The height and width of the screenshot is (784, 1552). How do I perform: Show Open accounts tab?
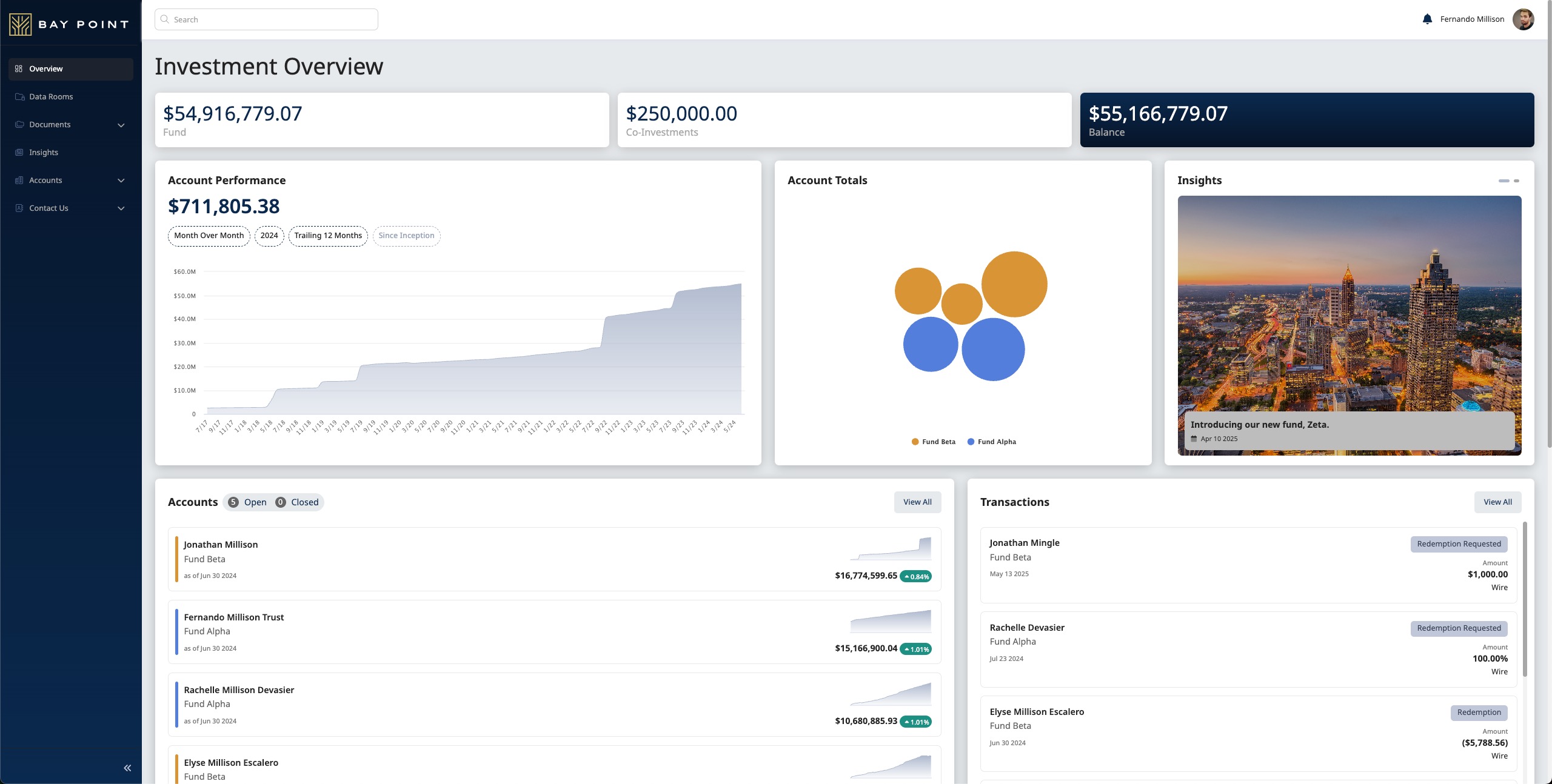[x=247, y=503]
